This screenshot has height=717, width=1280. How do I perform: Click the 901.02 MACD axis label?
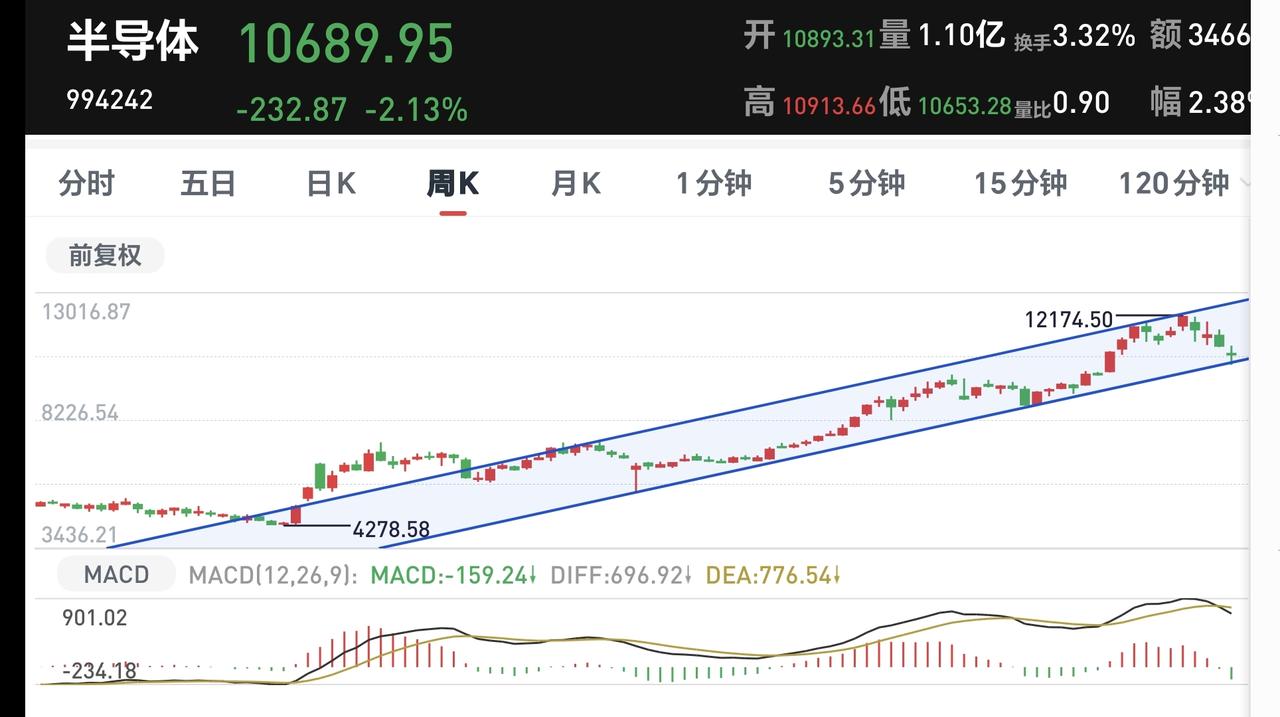(x=94, y=618)
